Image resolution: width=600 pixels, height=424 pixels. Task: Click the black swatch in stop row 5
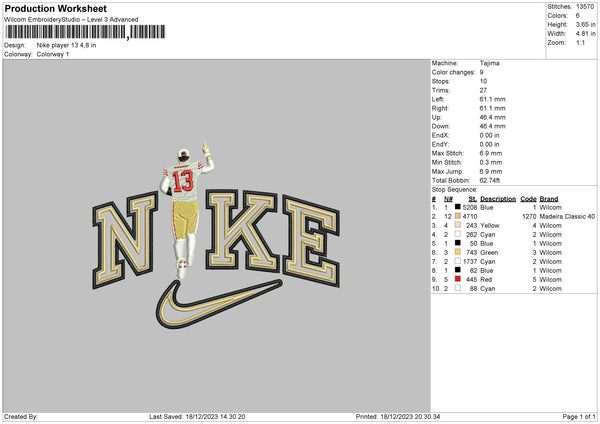tap(458, 243)
